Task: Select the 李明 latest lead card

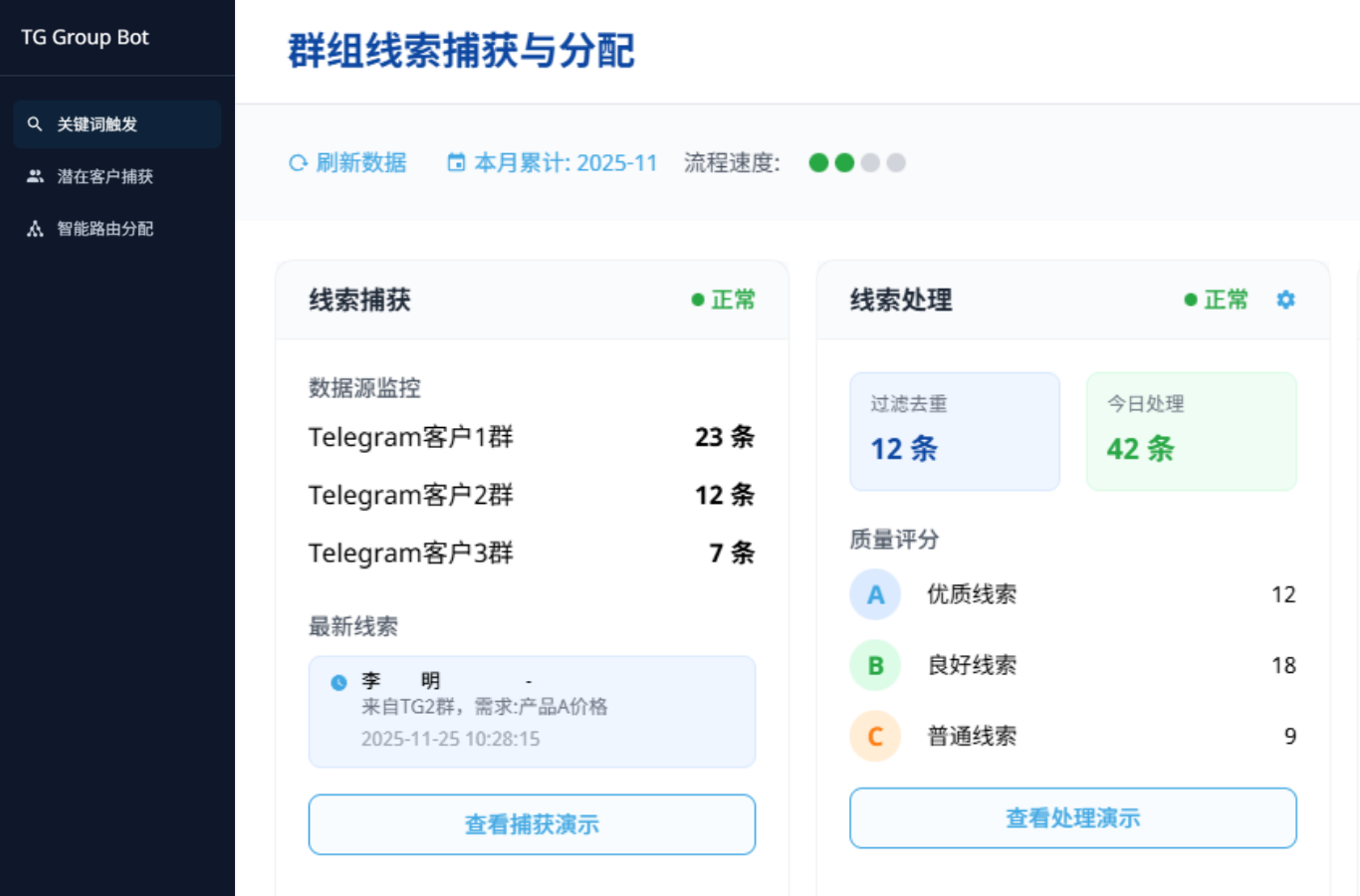Action: click(532, 710)
